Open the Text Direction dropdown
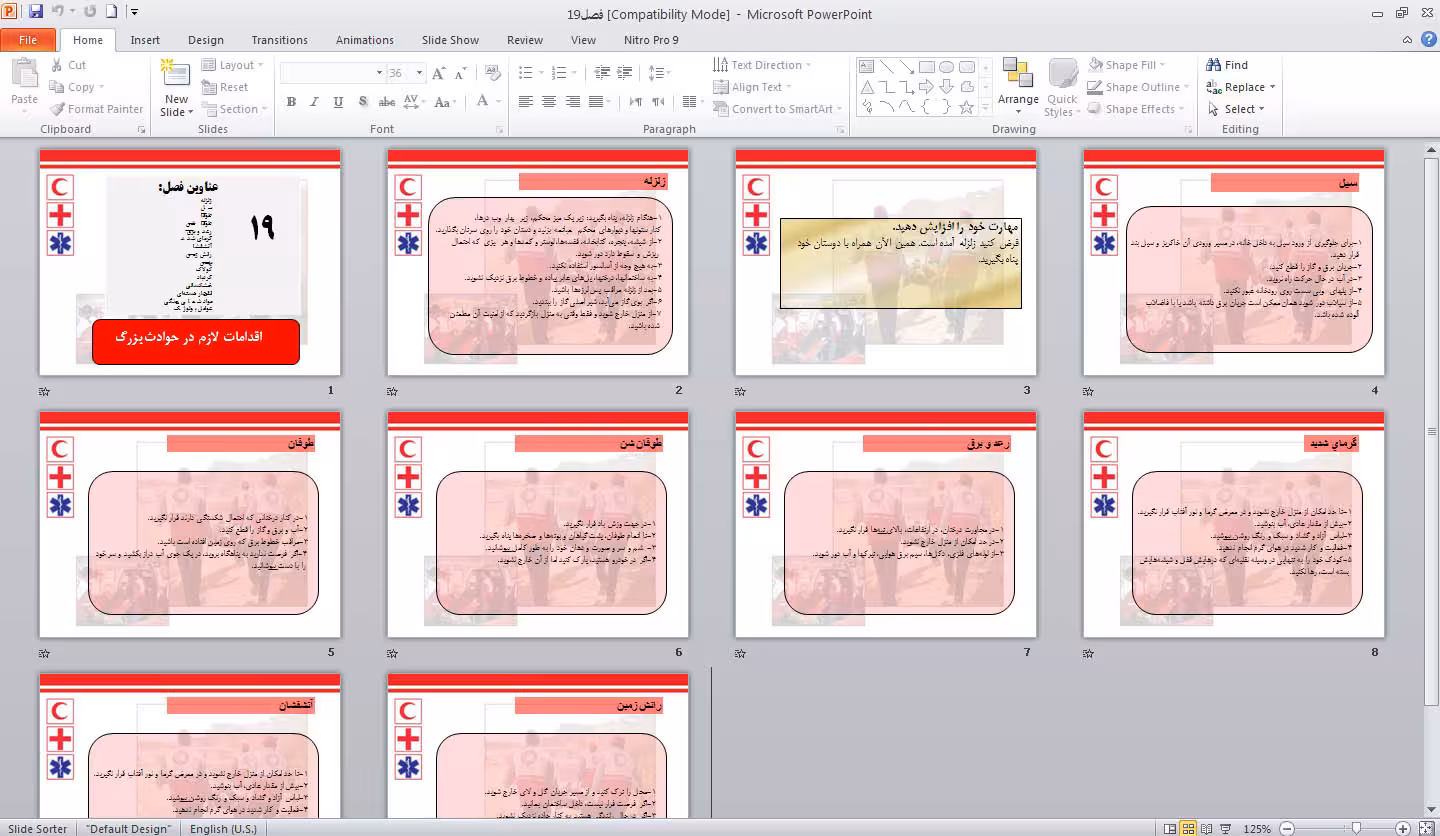 pyautogui.click(x=762, y=65)
